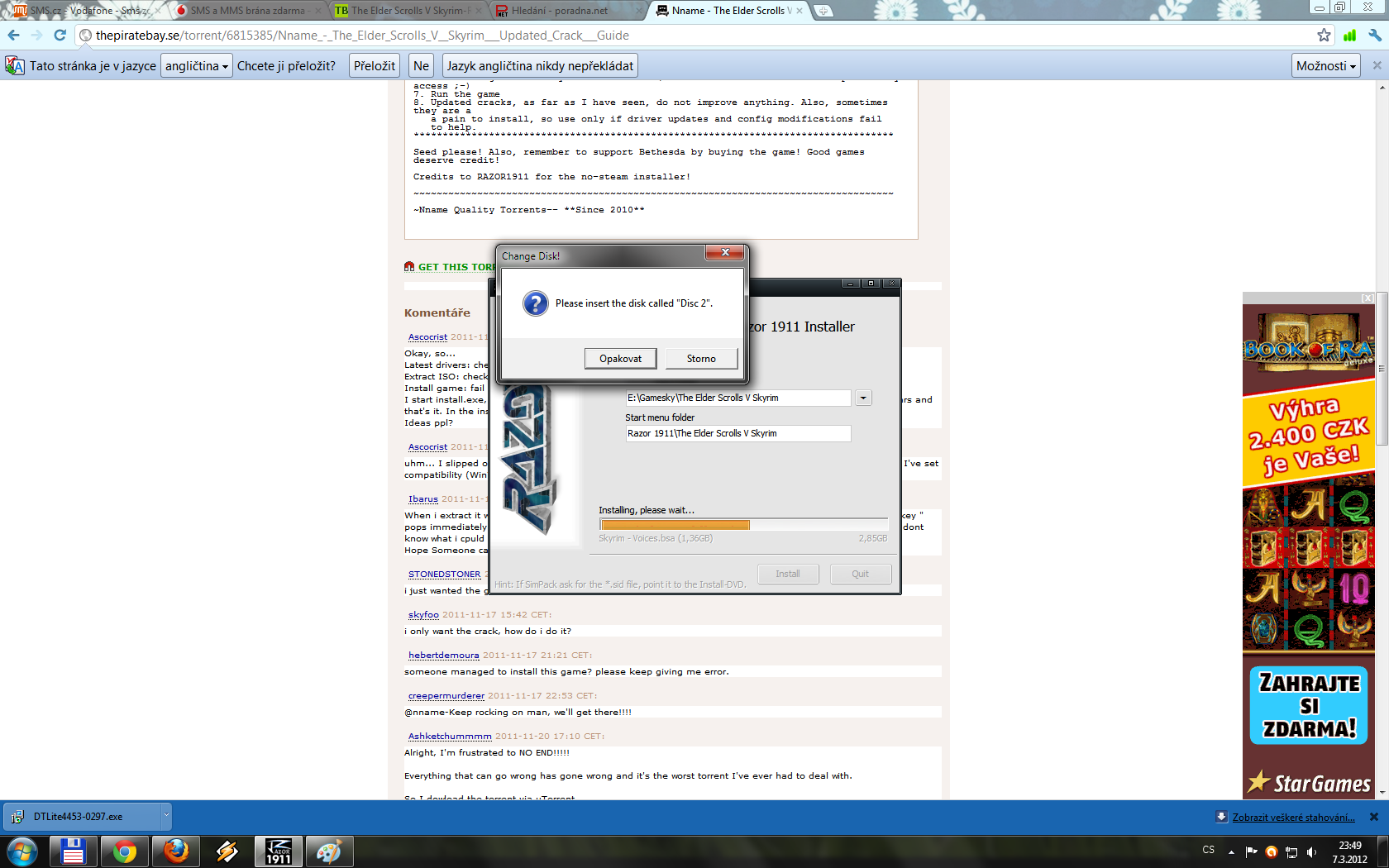Viewport: 1389px width, 868px height.
Task: Expand the install path dropdown arrow
Action: pyautogui.click(x=863, y=398)
